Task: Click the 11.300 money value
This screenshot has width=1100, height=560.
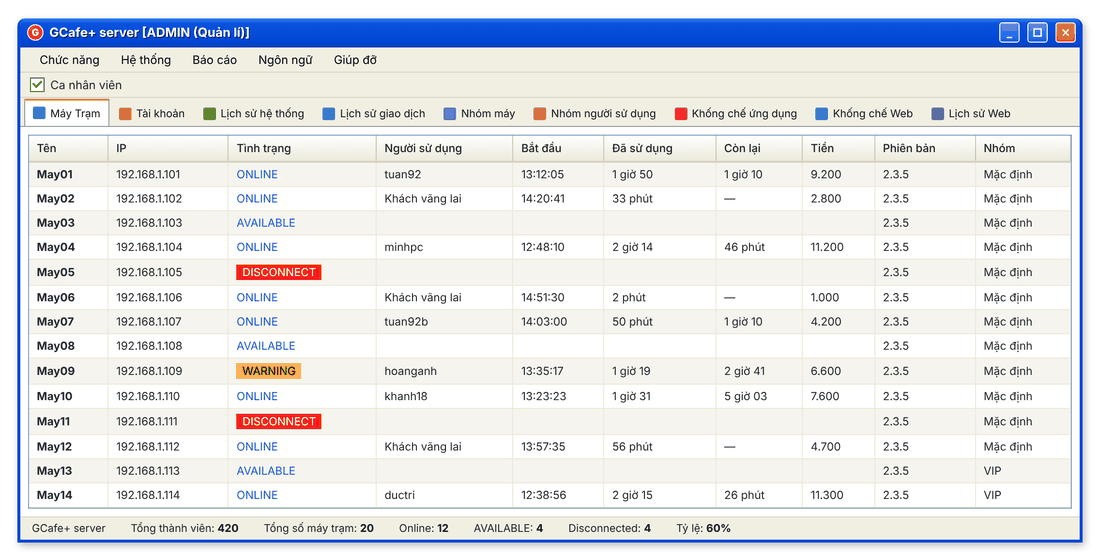Action: tap(827, 495)
